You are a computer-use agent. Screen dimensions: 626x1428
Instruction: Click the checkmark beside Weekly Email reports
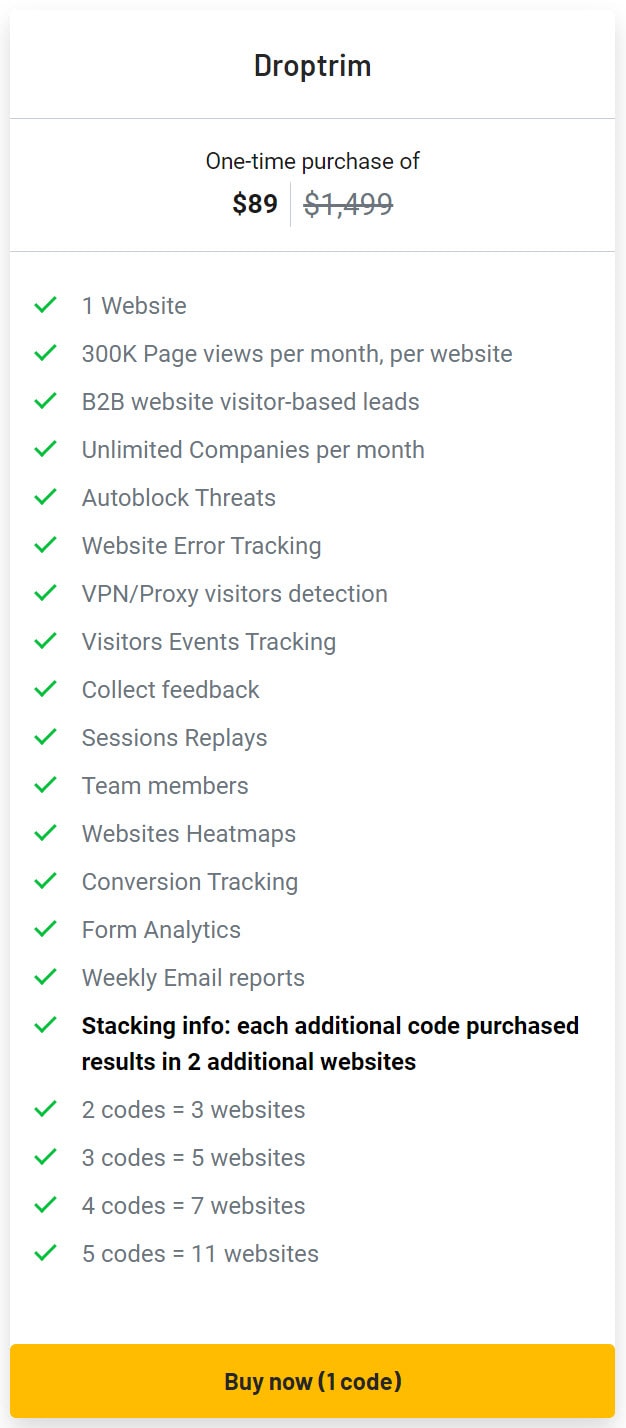click(x=45, y=977)
